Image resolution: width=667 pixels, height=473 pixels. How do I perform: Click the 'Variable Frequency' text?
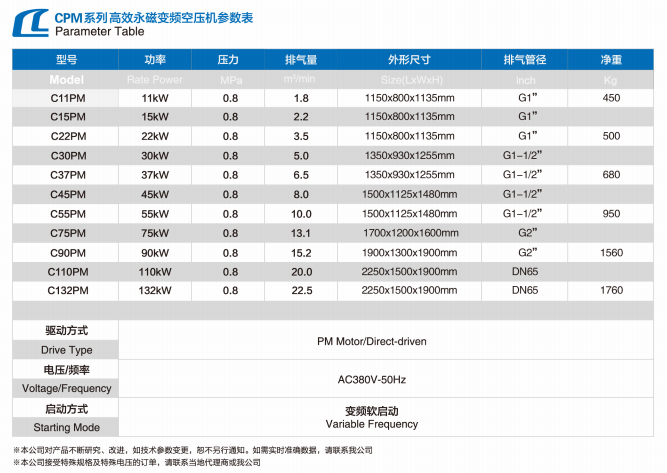372,424
